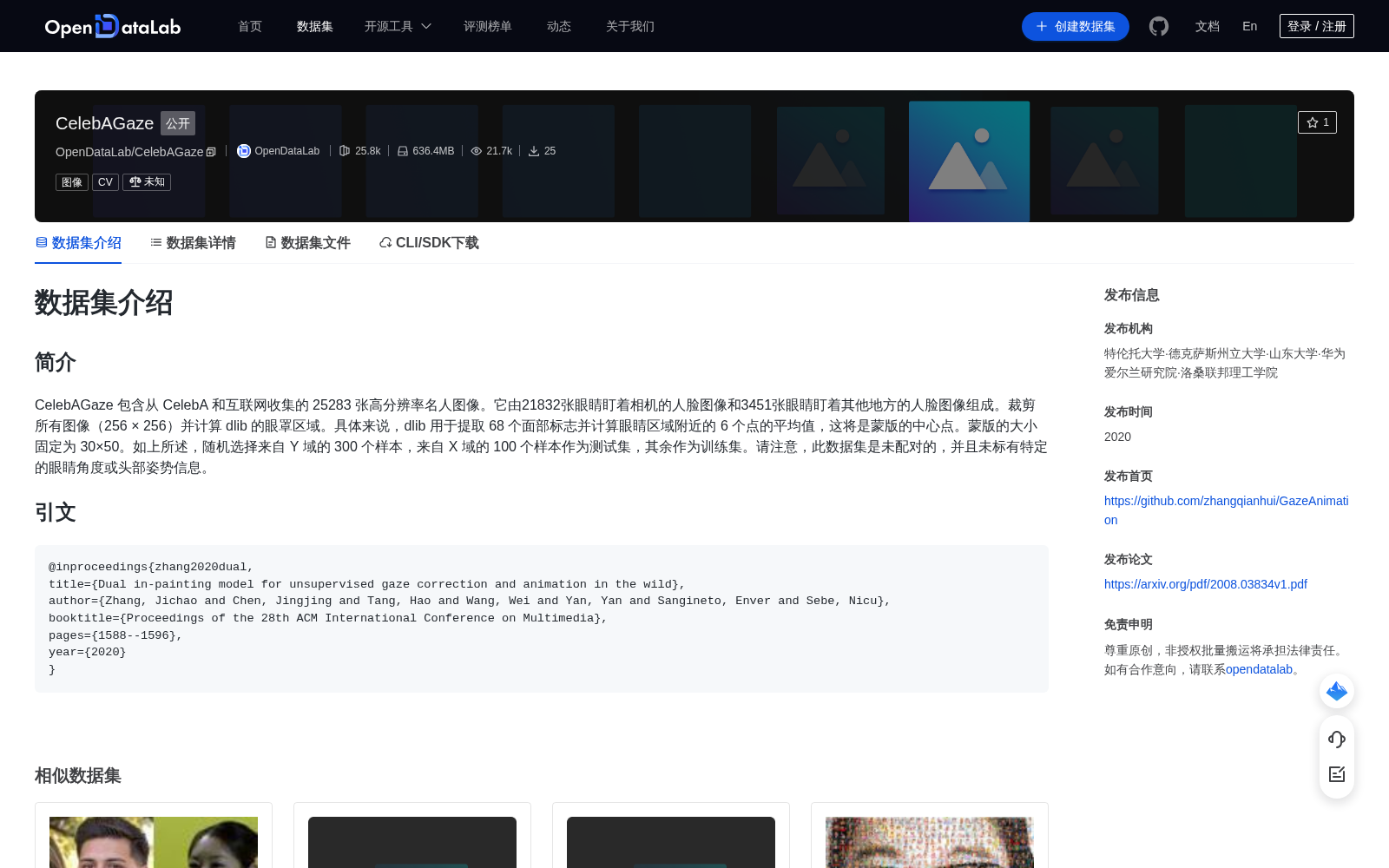Image resolution: width=1389 pixels, height=868 pixels.
Task: Click the 2020 publish time value
Action: click(1117, 437)
